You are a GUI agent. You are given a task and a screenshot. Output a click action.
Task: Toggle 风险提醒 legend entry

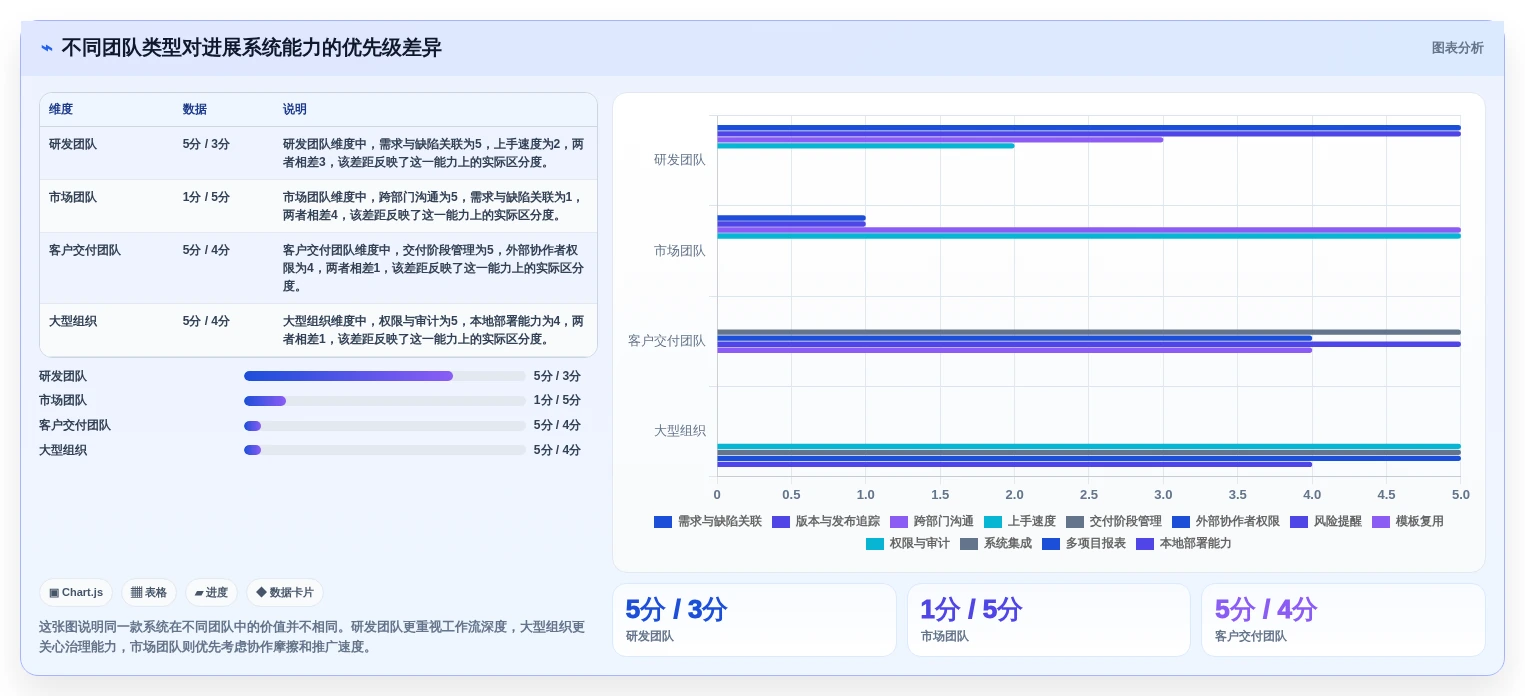(x=1325, y=521)
